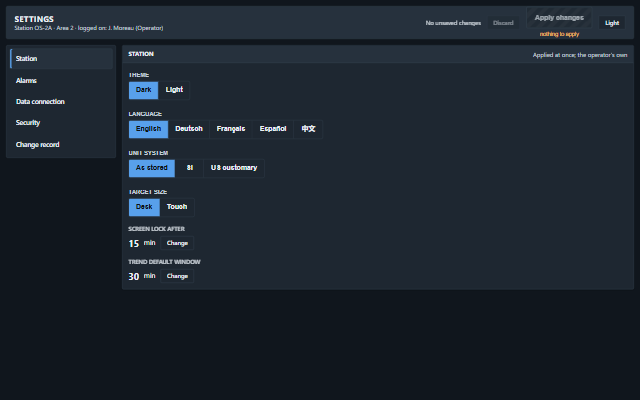Click the TARGET SIZE group label

pyautogui.click(x=148, y=192)
